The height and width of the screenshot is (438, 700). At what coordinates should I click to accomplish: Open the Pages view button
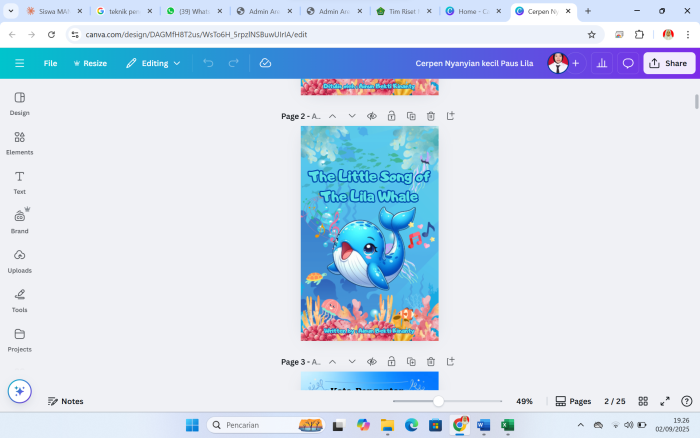[x=573, y=401]
